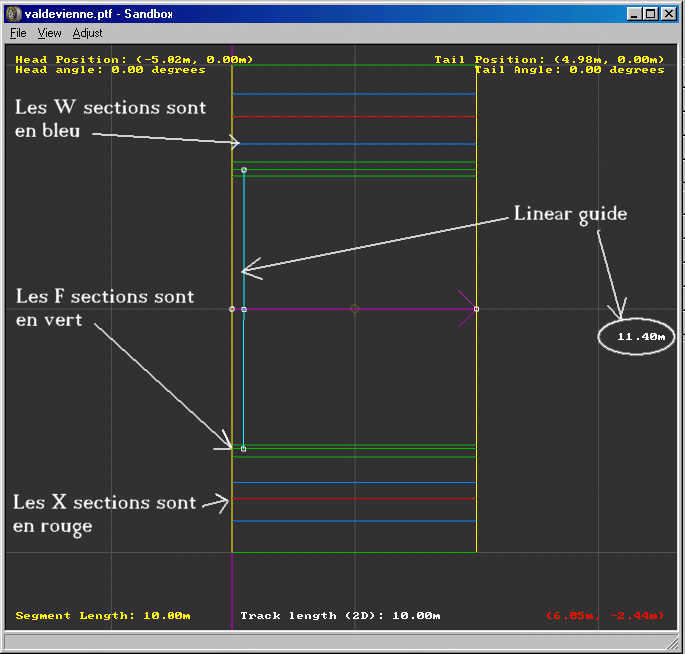Image resolution: width=685 pixels, height=654 pixels.
Task: Open the View menu
Action: point(49,33)
